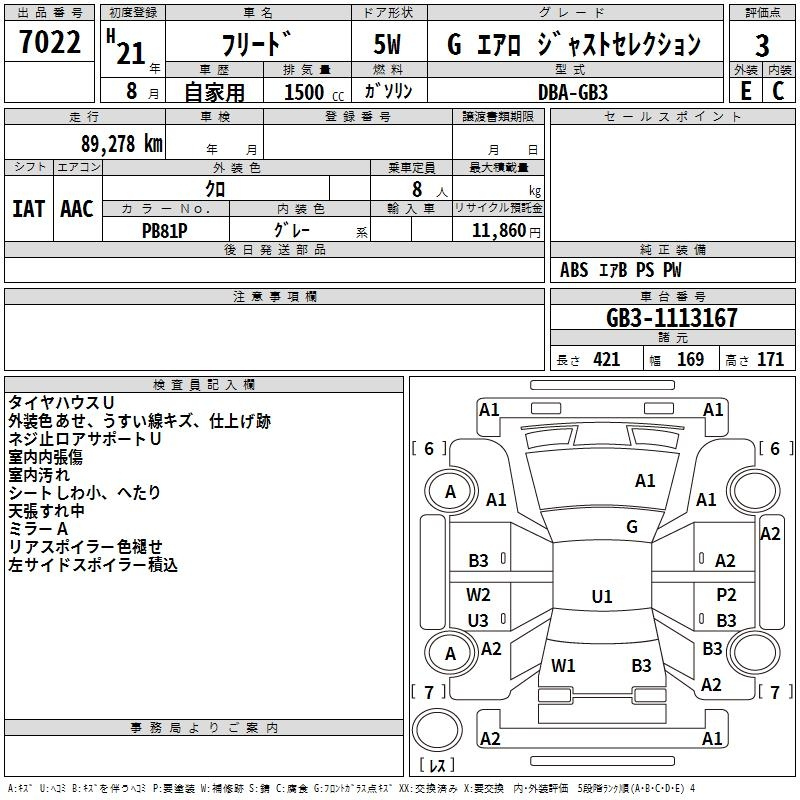Click the grade G エアロ ジャストセレクション
The width and height of the screenshot is (800, 800).
[x=574, y=43]
